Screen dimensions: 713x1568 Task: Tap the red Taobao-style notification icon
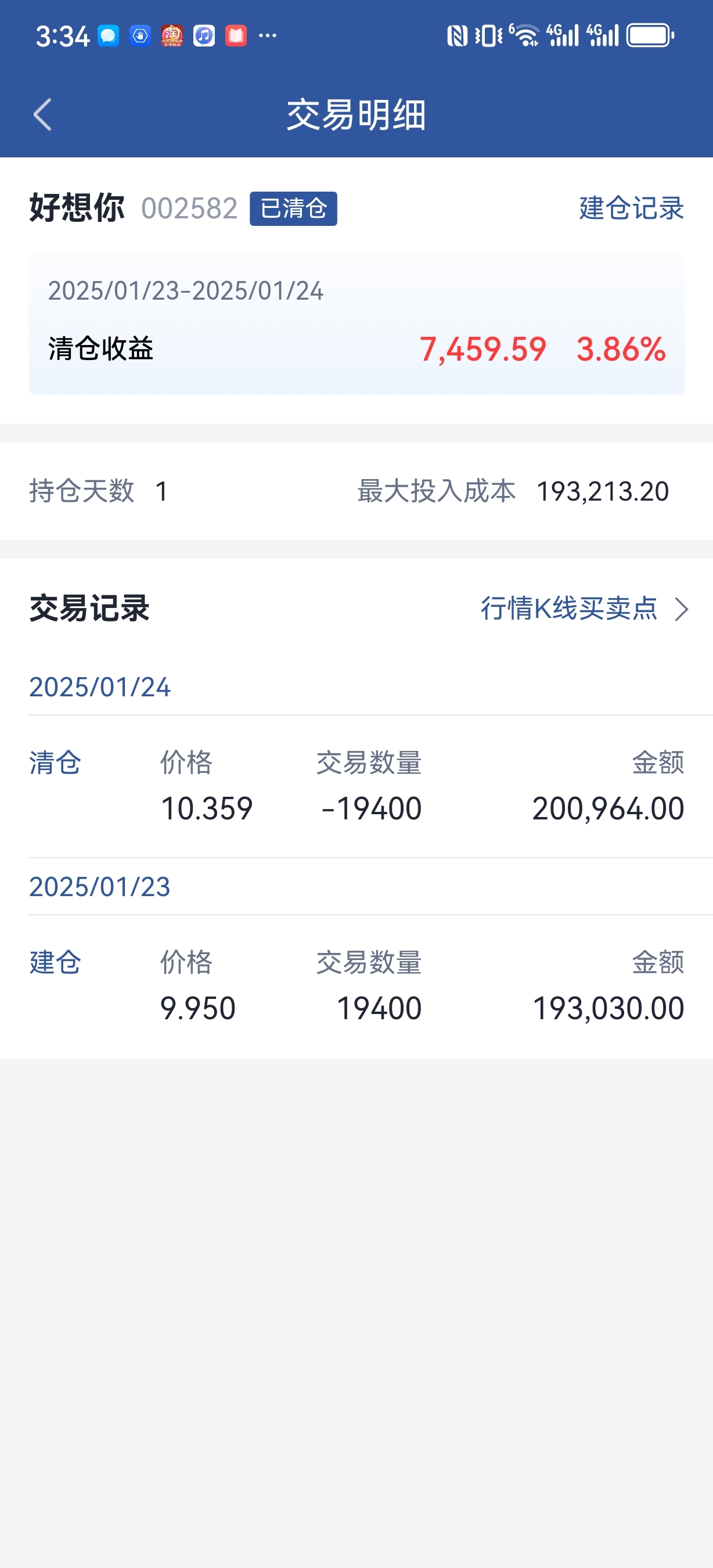[x=172, y=36]
